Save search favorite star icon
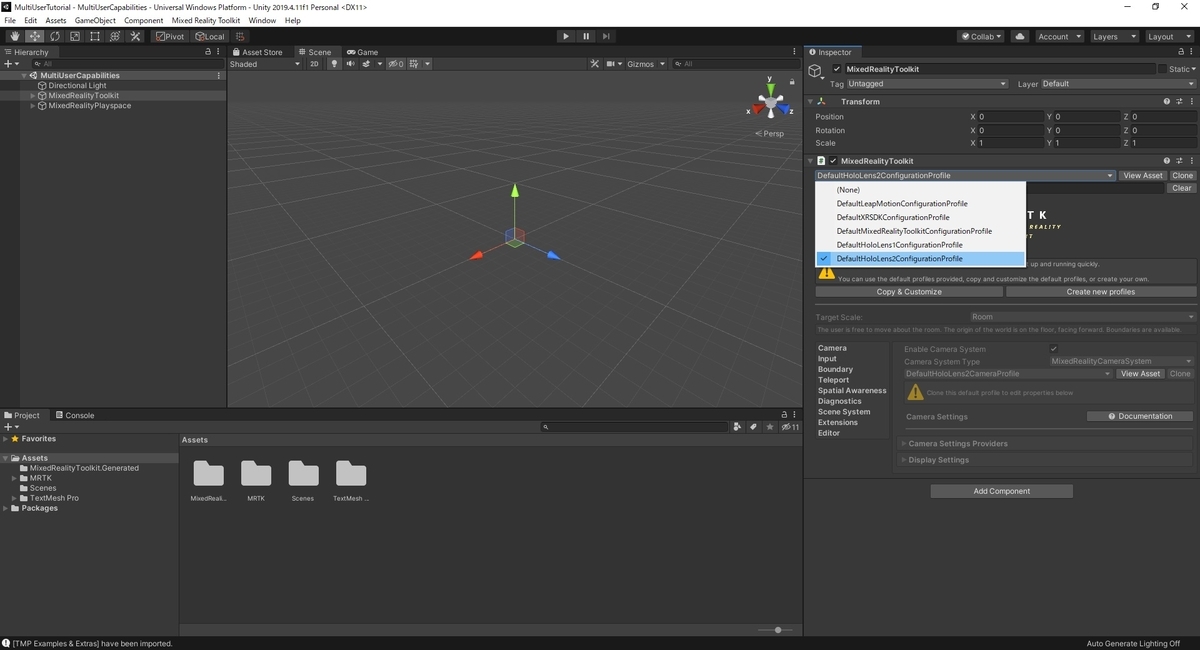1200x650 pixels. tap(771, 427)
